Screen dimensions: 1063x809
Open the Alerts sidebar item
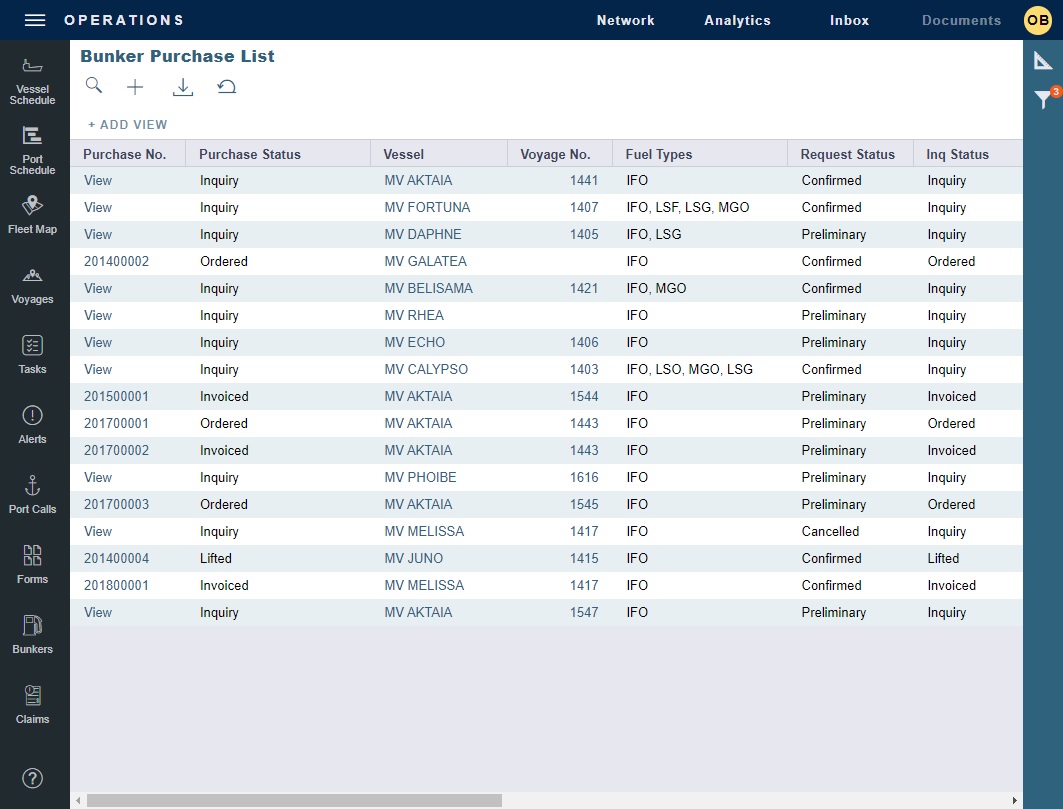[32, 425]
